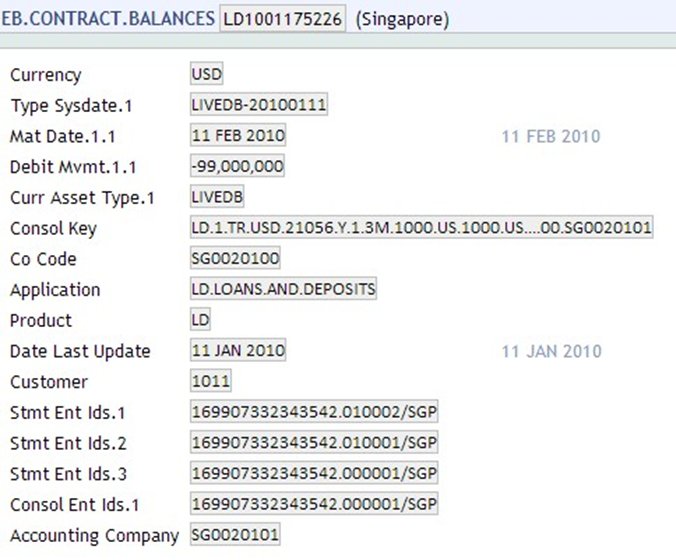Click the grey 11 FEB 2010 enrichment text
676x560 pixels.
point(550,136)
